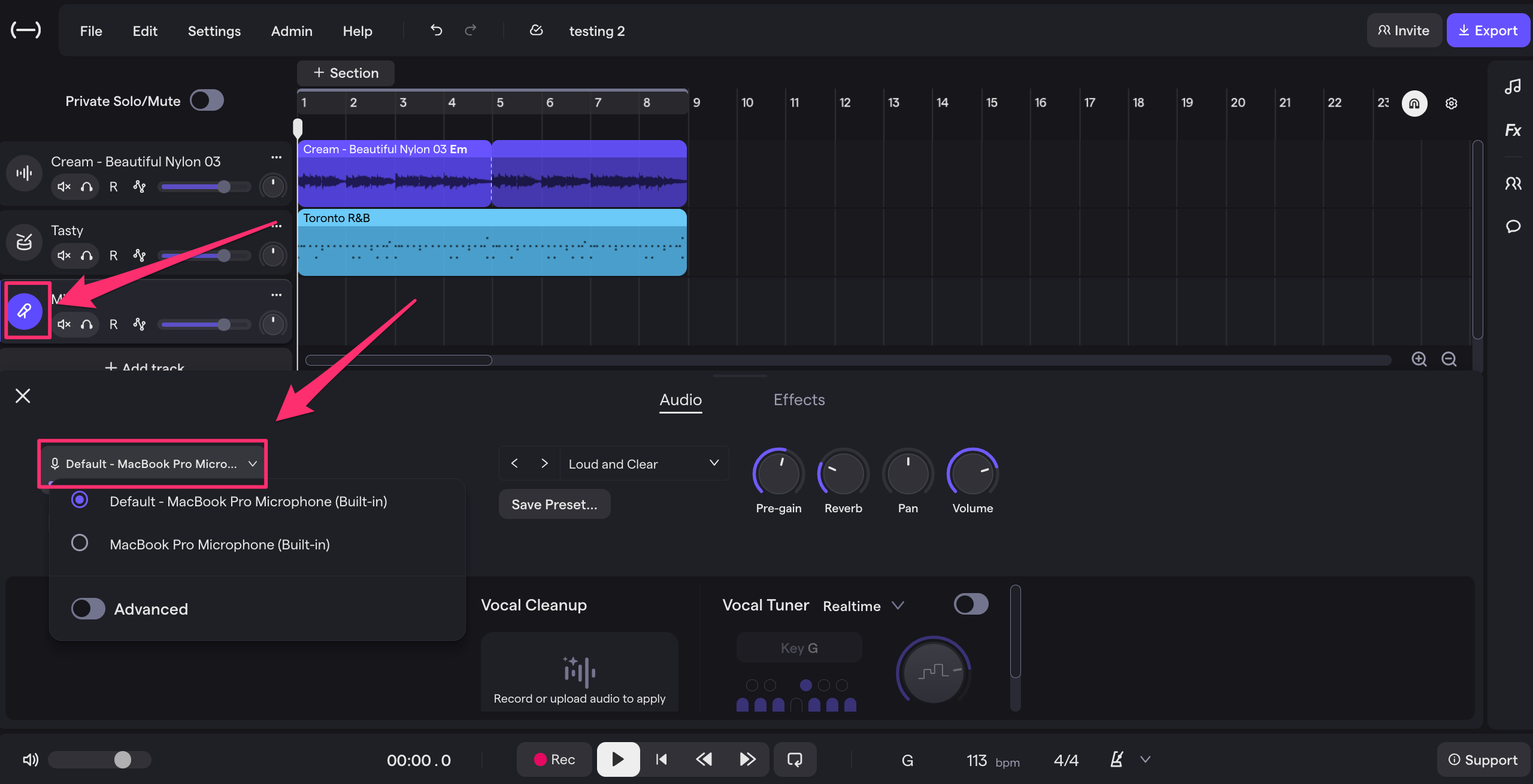Screen dimensions: 1533x784
Task: Open Tasty track three-dots menu
Action: pos(276,226)
